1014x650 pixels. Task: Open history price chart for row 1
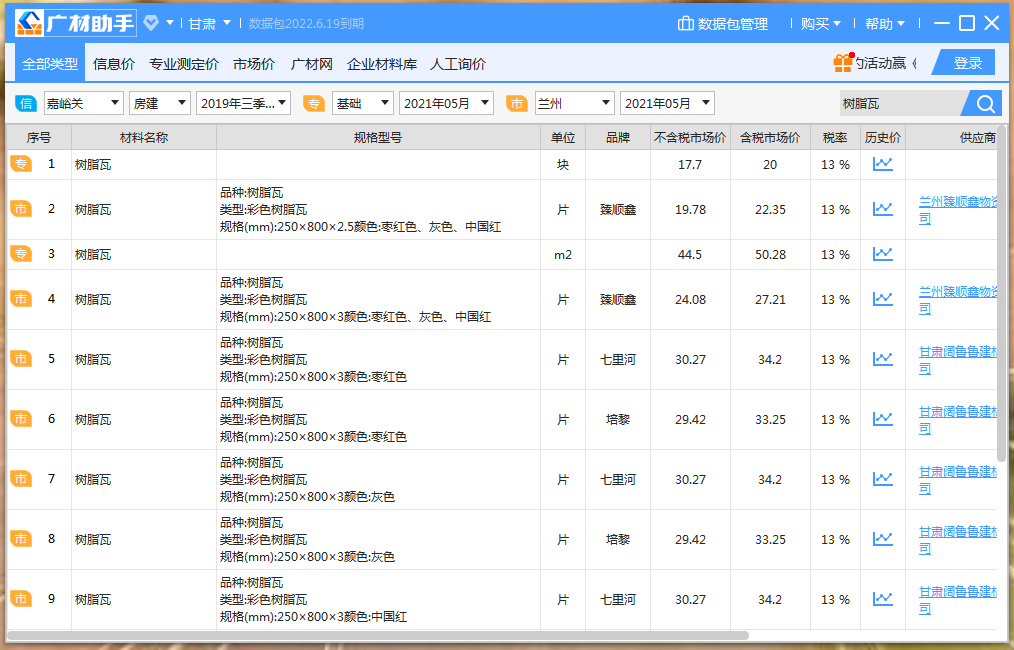point(883,164)
